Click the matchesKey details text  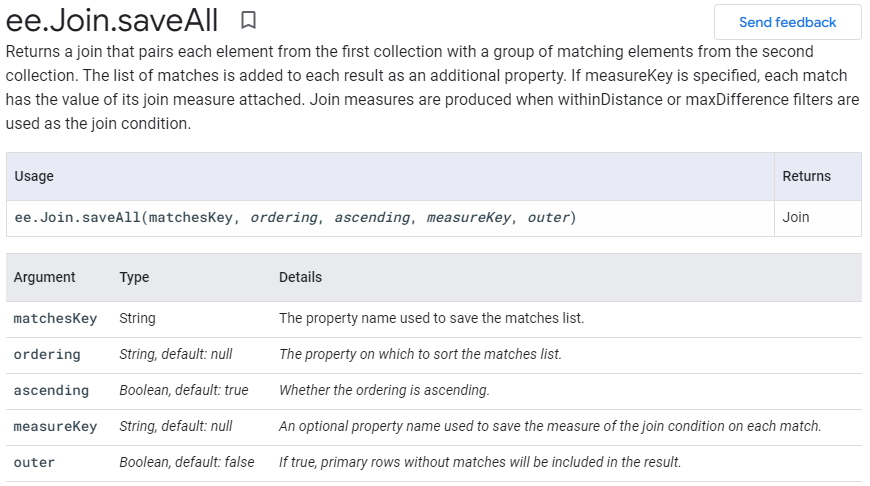(431, 318)
